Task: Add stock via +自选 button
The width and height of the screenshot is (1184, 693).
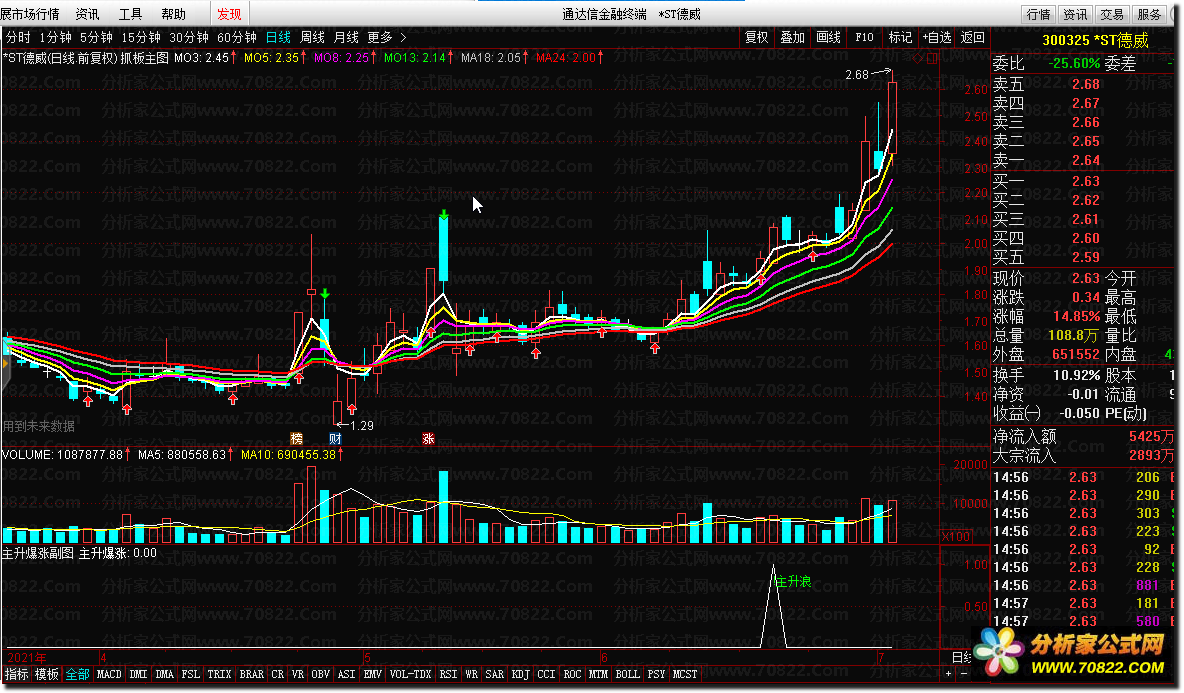Action: point(936,37)
